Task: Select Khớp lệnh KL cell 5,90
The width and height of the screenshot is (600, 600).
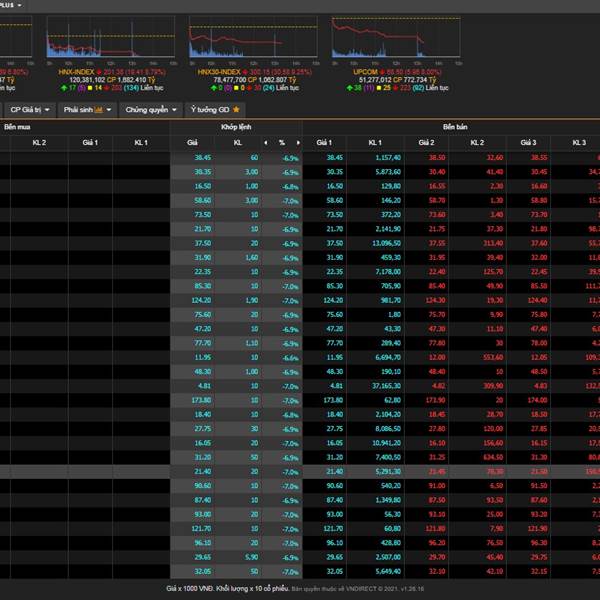Action: pos(251,557)
